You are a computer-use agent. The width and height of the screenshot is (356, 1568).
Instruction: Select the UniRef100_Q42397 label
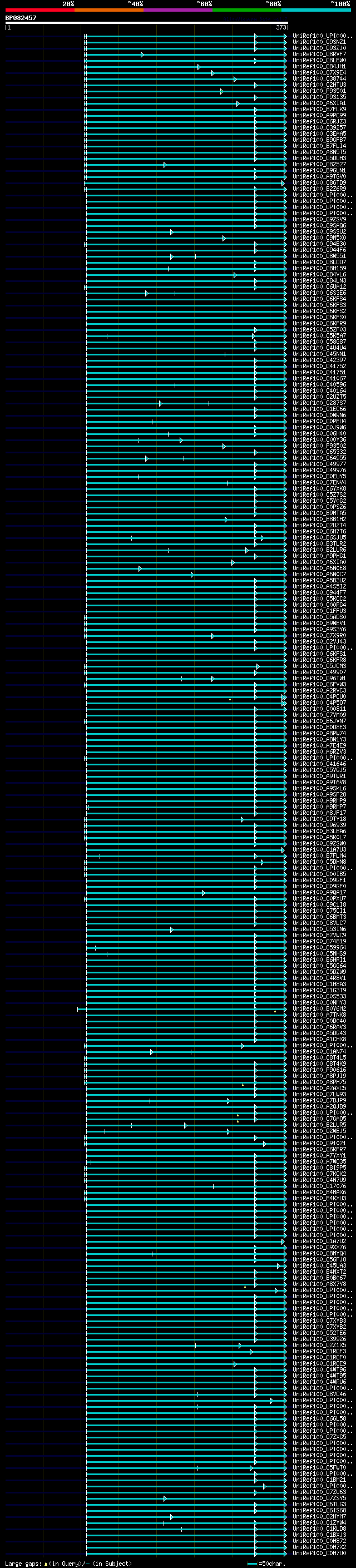tap(319, 360)
